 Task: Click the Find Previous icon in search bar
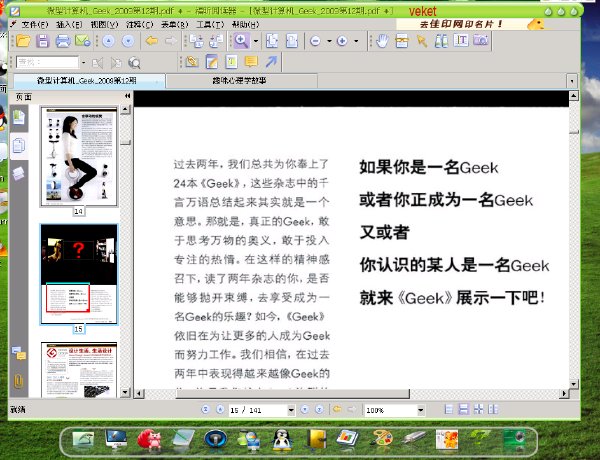pos(98,63)
